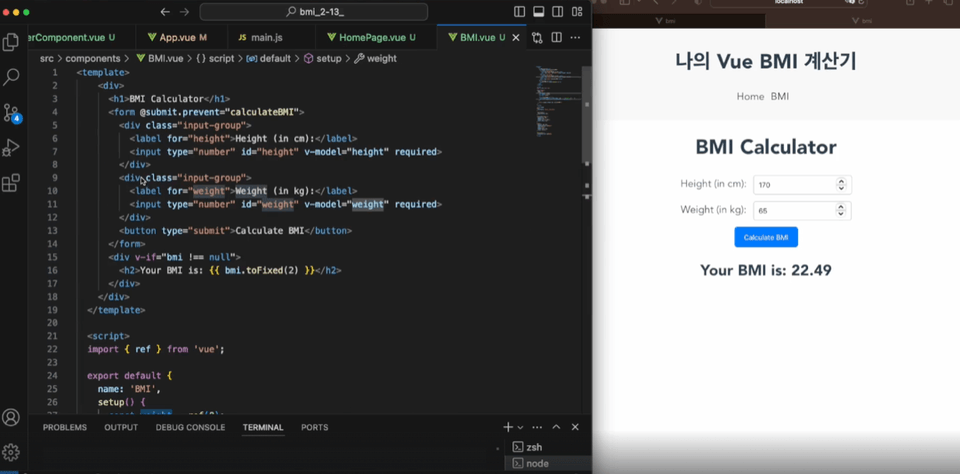
Task: Click the export default text on line 24
Action: point(124,375)
